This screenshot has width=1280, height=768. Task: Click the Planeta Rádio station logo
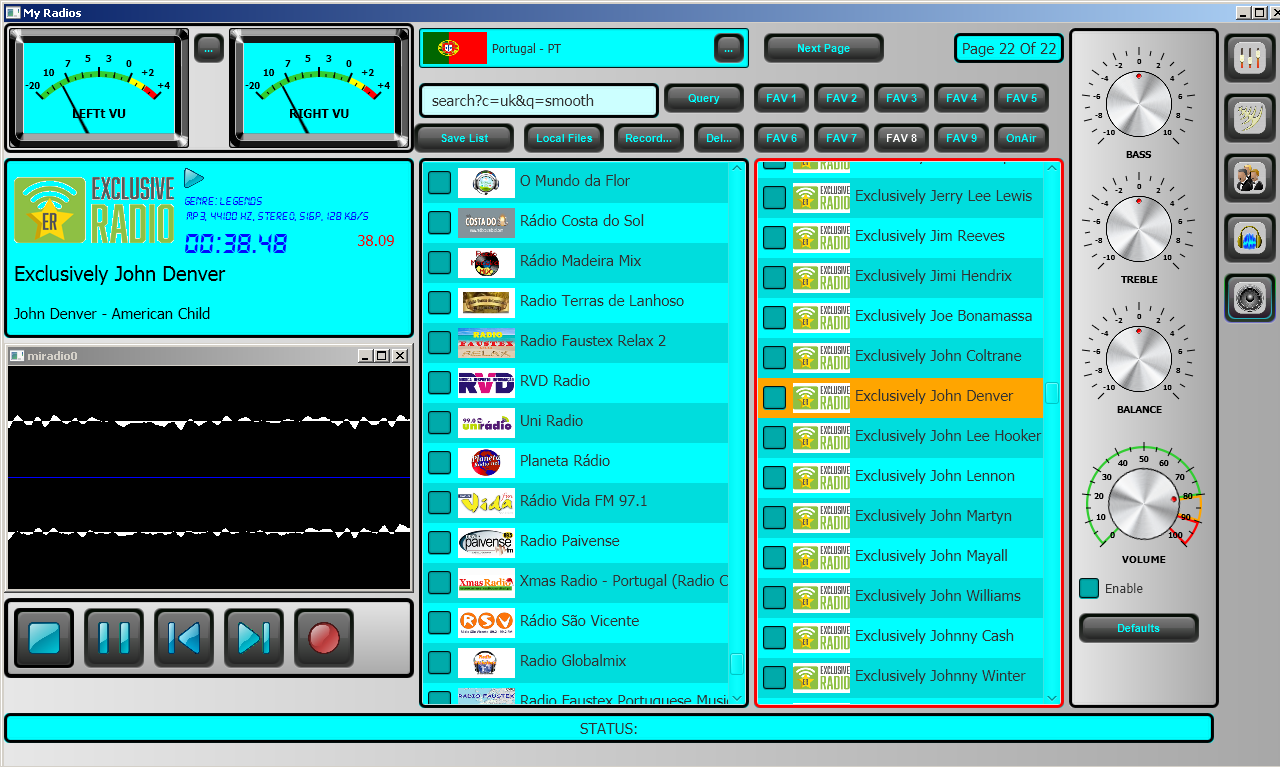coord(486,462)
